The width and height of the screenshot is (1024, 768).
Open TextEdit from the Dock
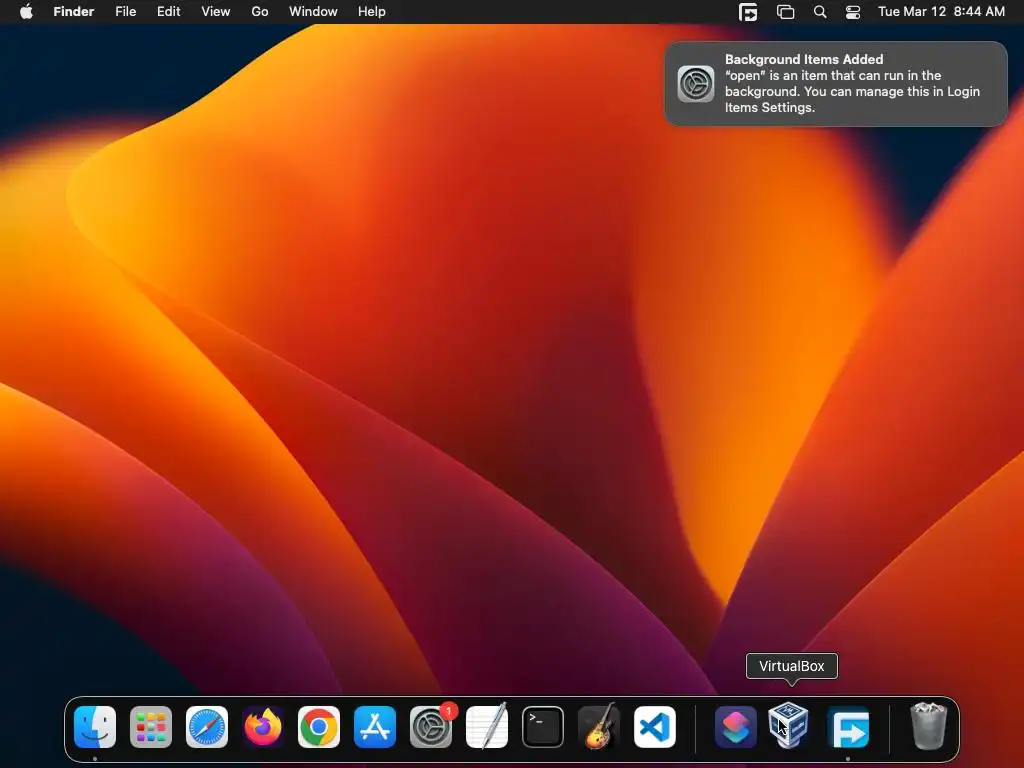pos(487,727)
